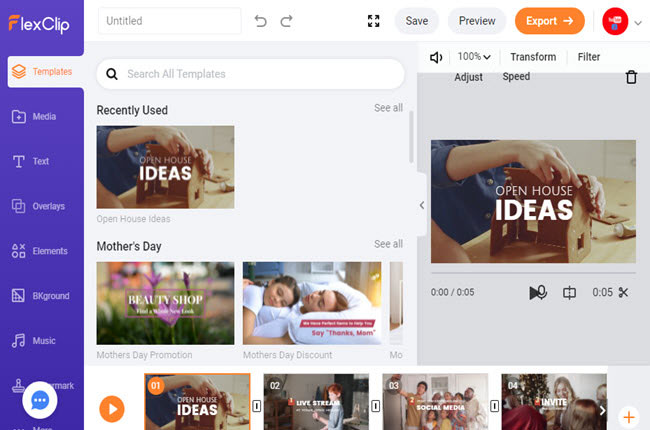Play the preview video
Viewport: 650px width, 430px height.
pos(537,293)
